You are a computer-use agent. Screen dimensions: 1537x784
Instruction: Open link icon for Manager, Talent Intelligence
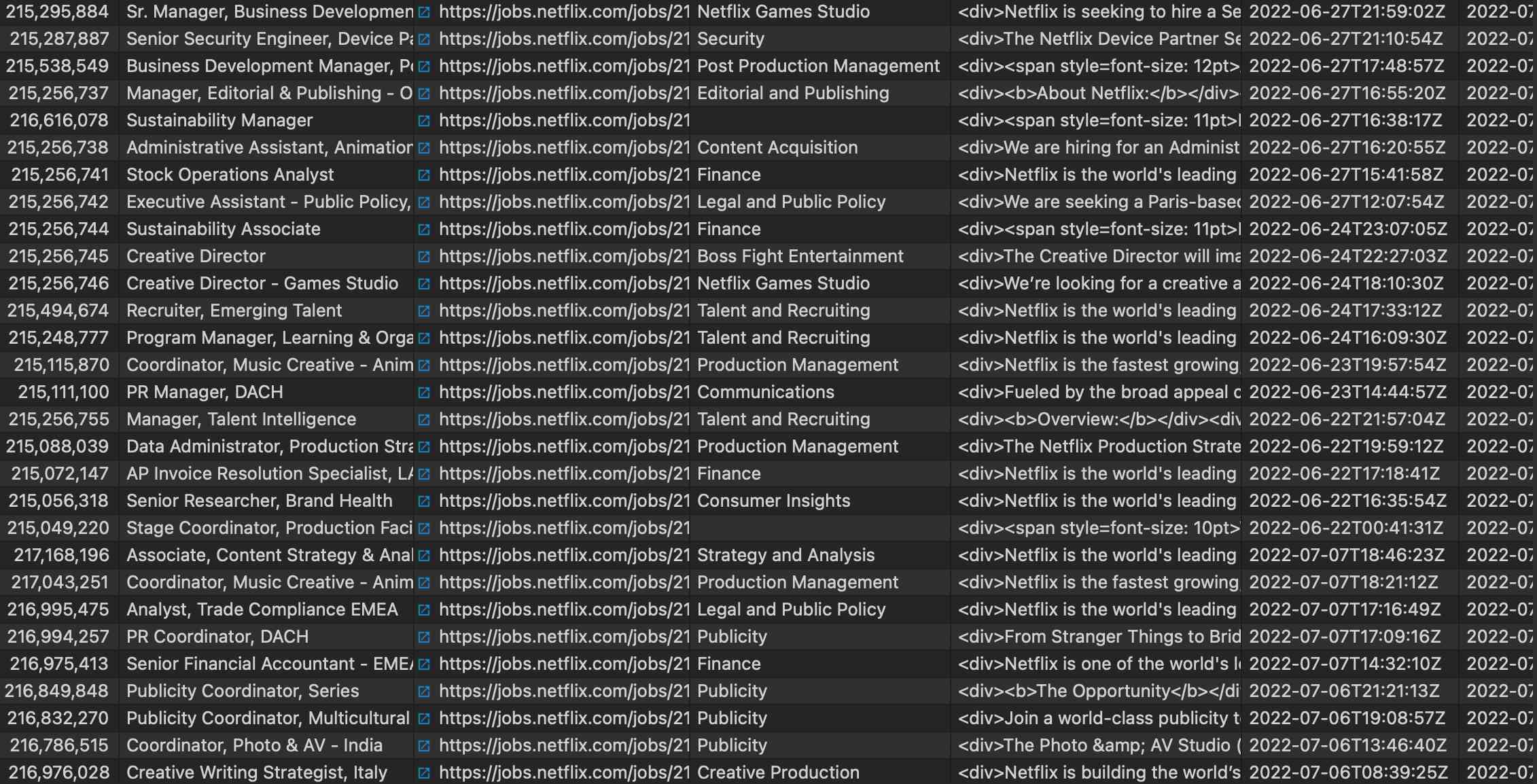click(x=424, y=420)
